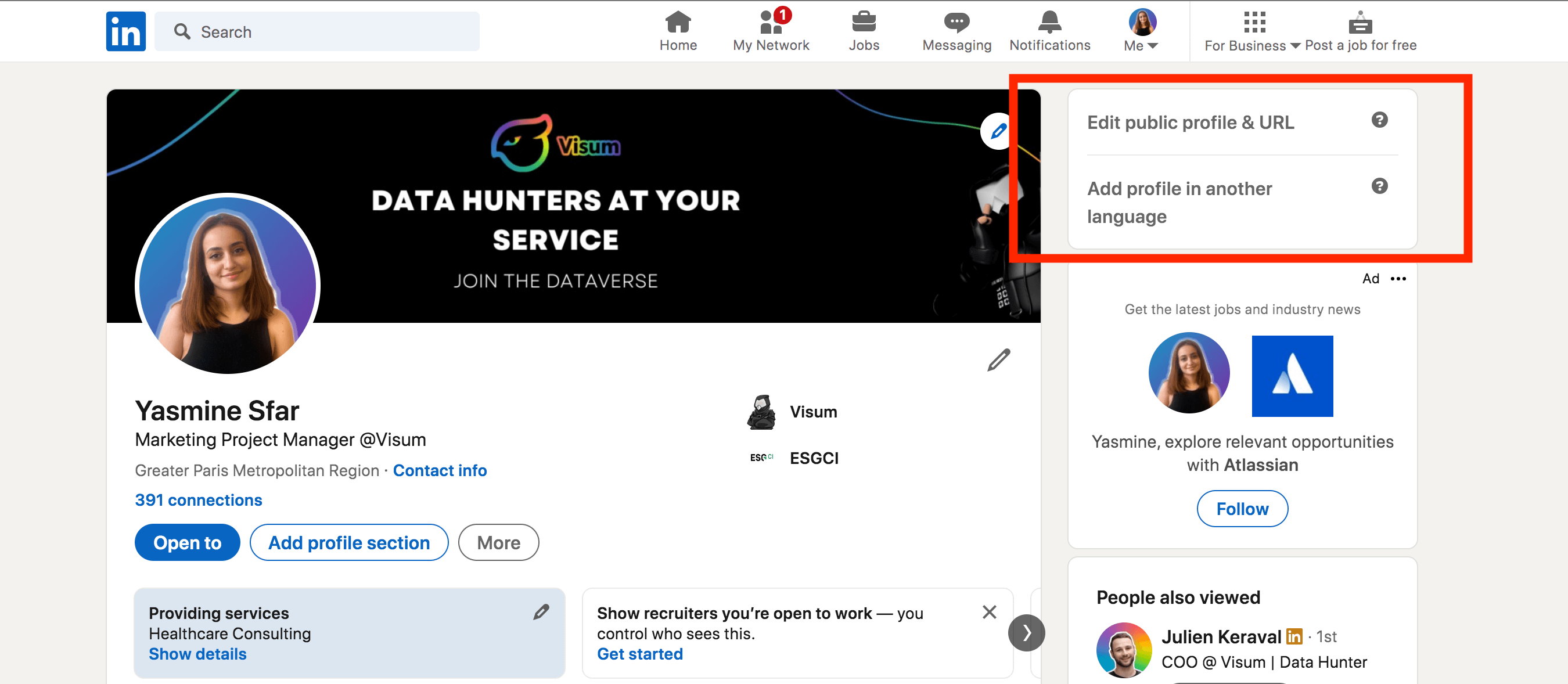Go to Home feed

pyautogui.click(x=678, y=31)
